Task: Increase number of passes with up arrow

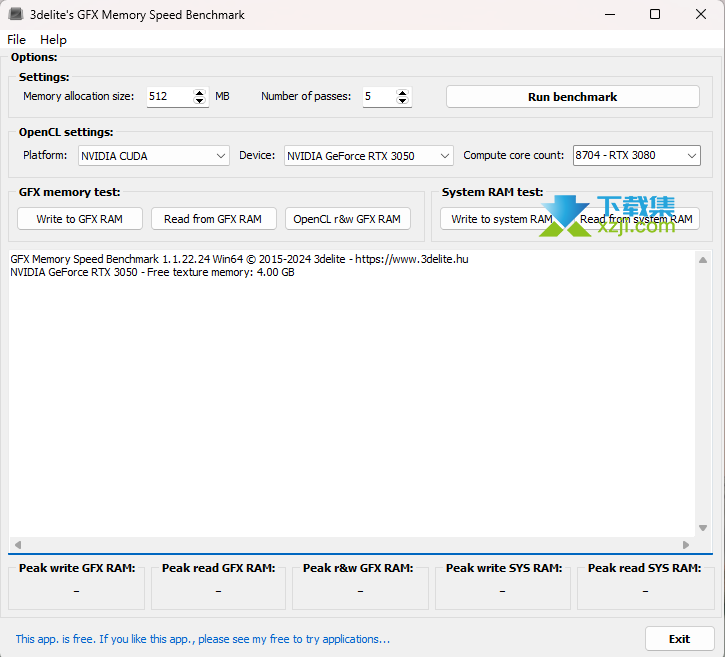Action: pos(402,93)
